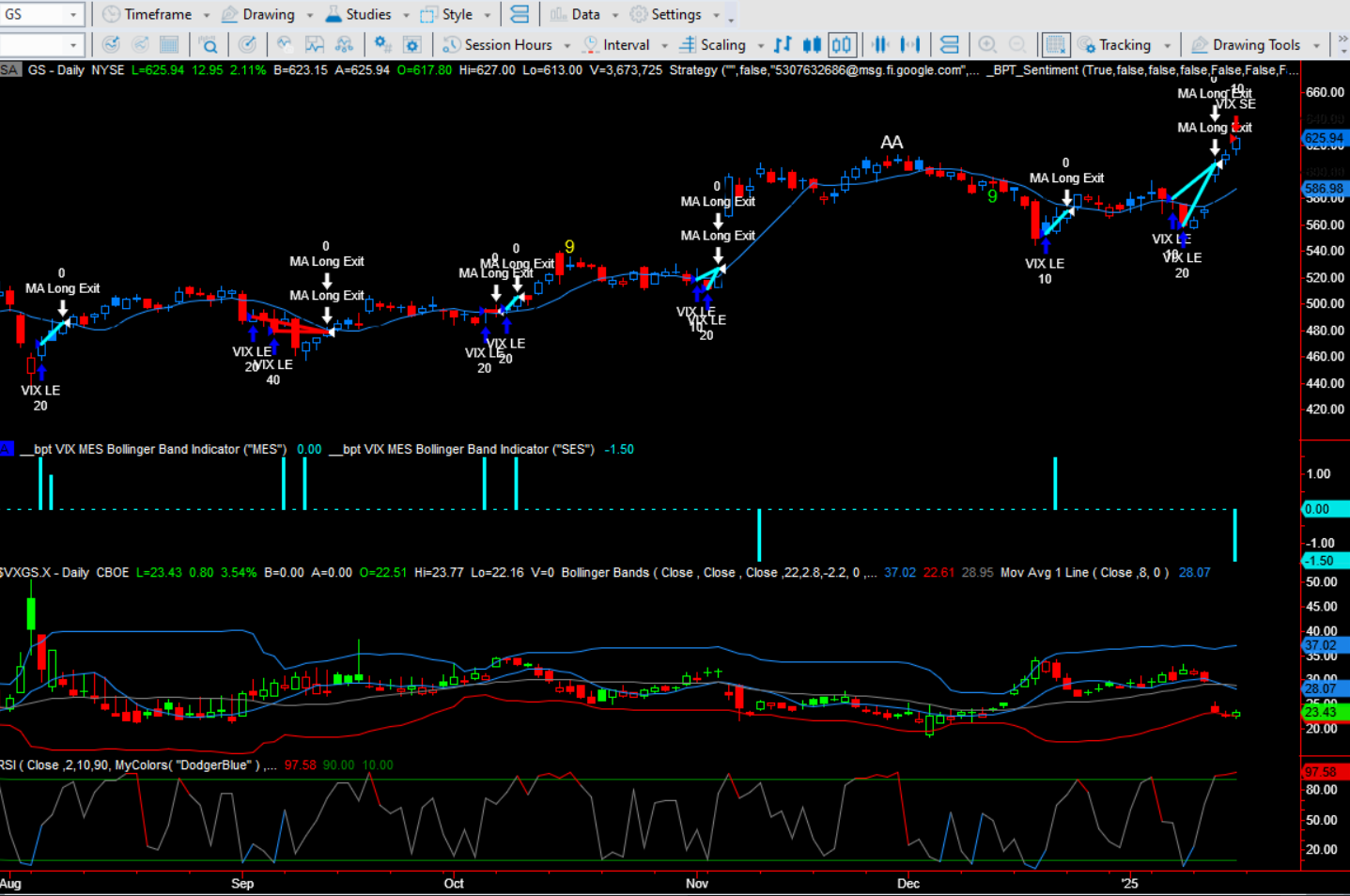Click the Data bar chart icon

click(558, 14)
